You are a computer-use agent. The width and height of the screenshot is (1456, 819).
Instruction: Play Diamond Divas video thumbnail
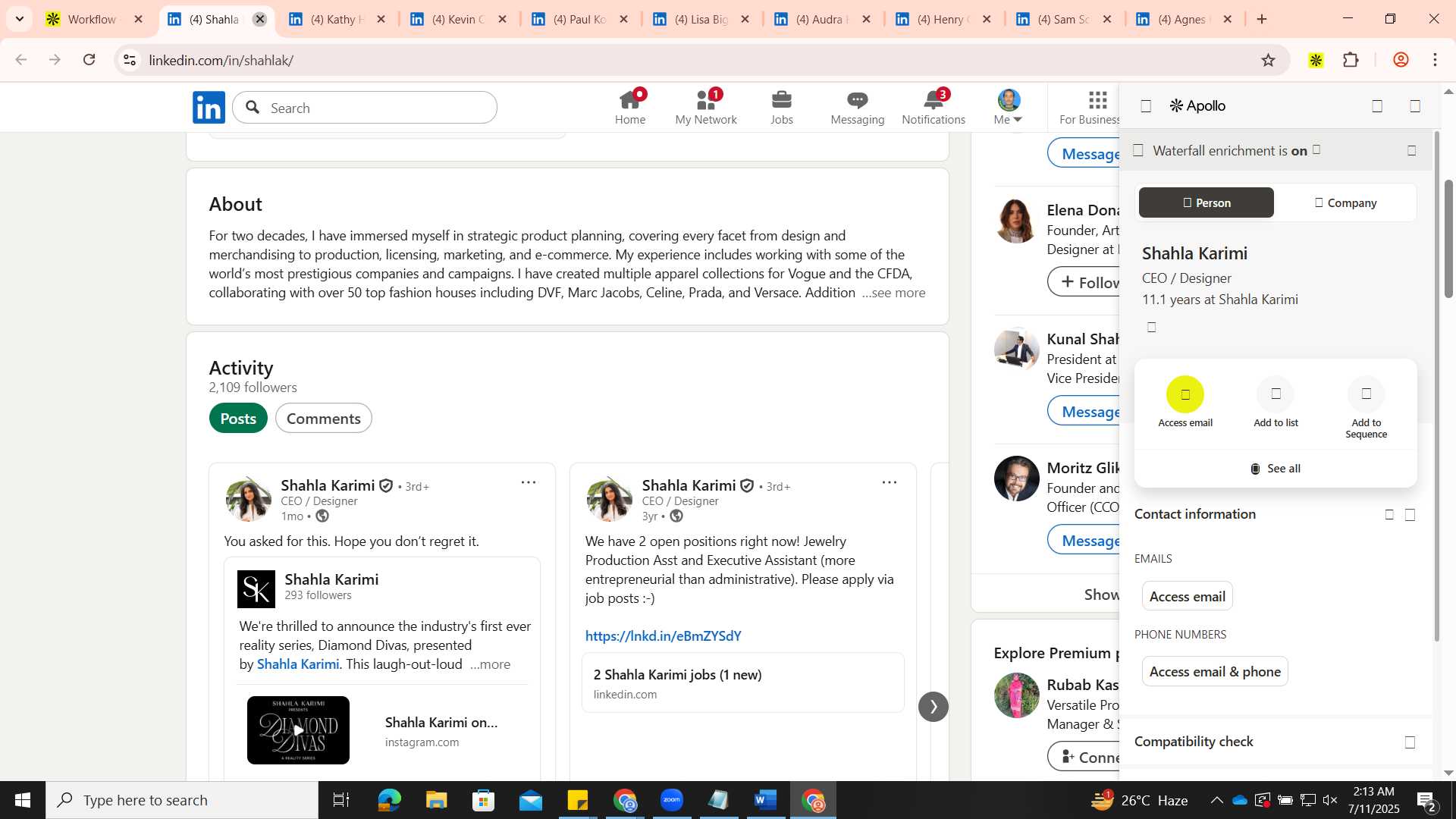[x=298, y=730]
